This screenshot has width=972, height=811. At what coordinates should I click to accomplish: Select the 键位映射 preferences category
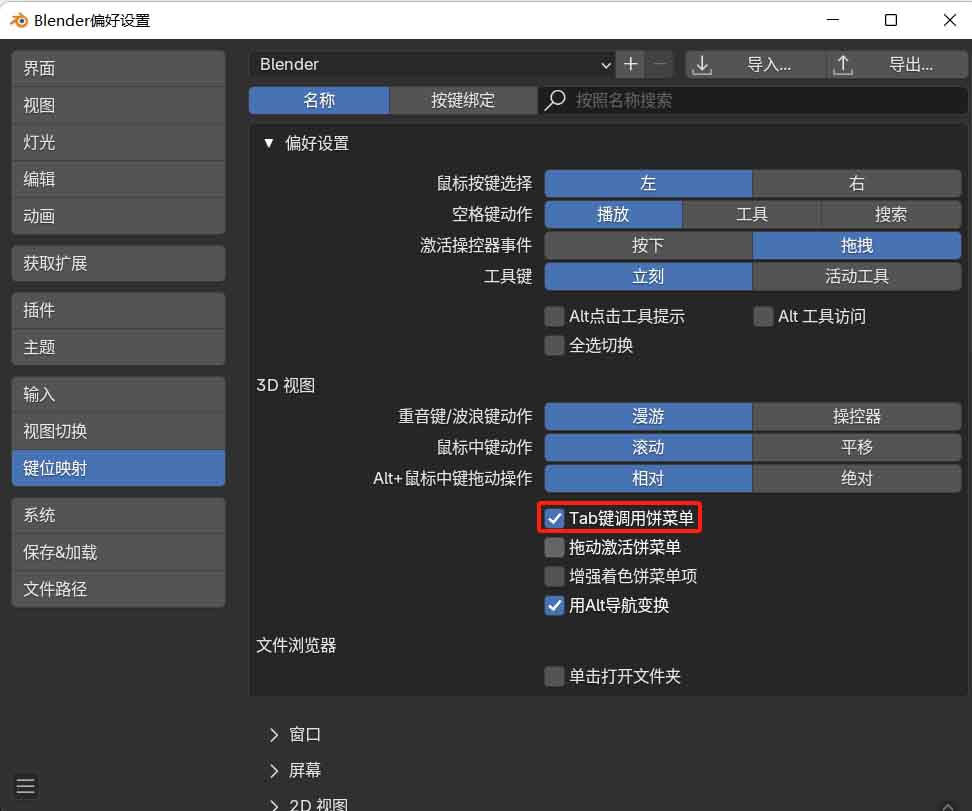(x=118, y=469)
